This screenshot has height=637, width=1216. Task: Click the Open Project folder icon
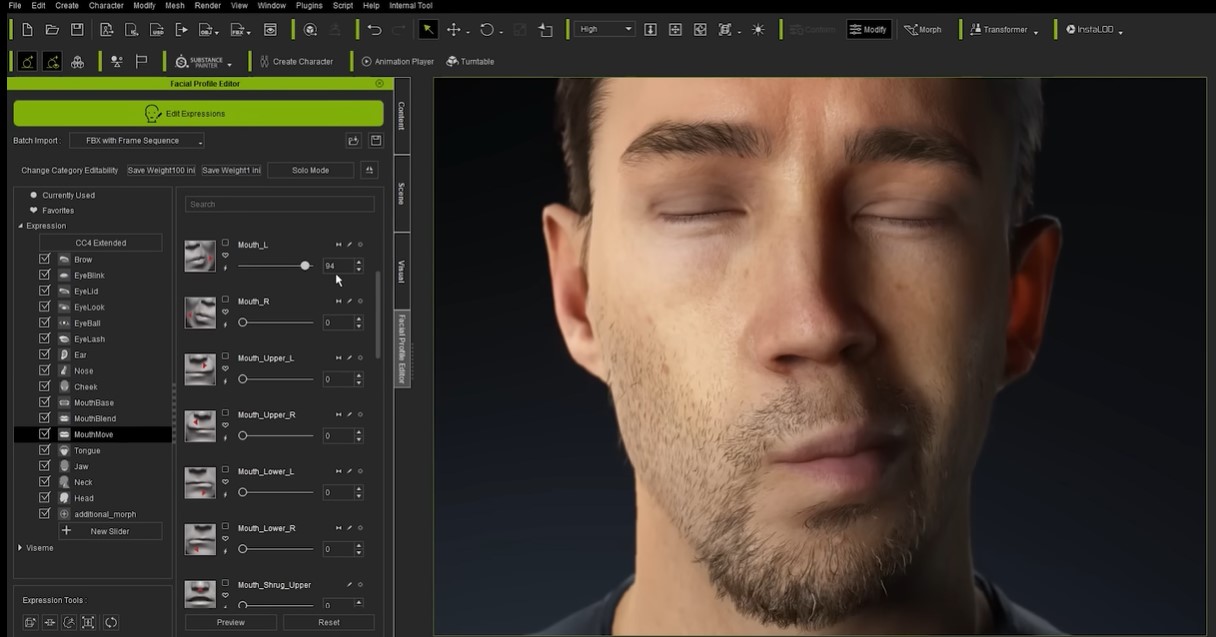point(52,30)
